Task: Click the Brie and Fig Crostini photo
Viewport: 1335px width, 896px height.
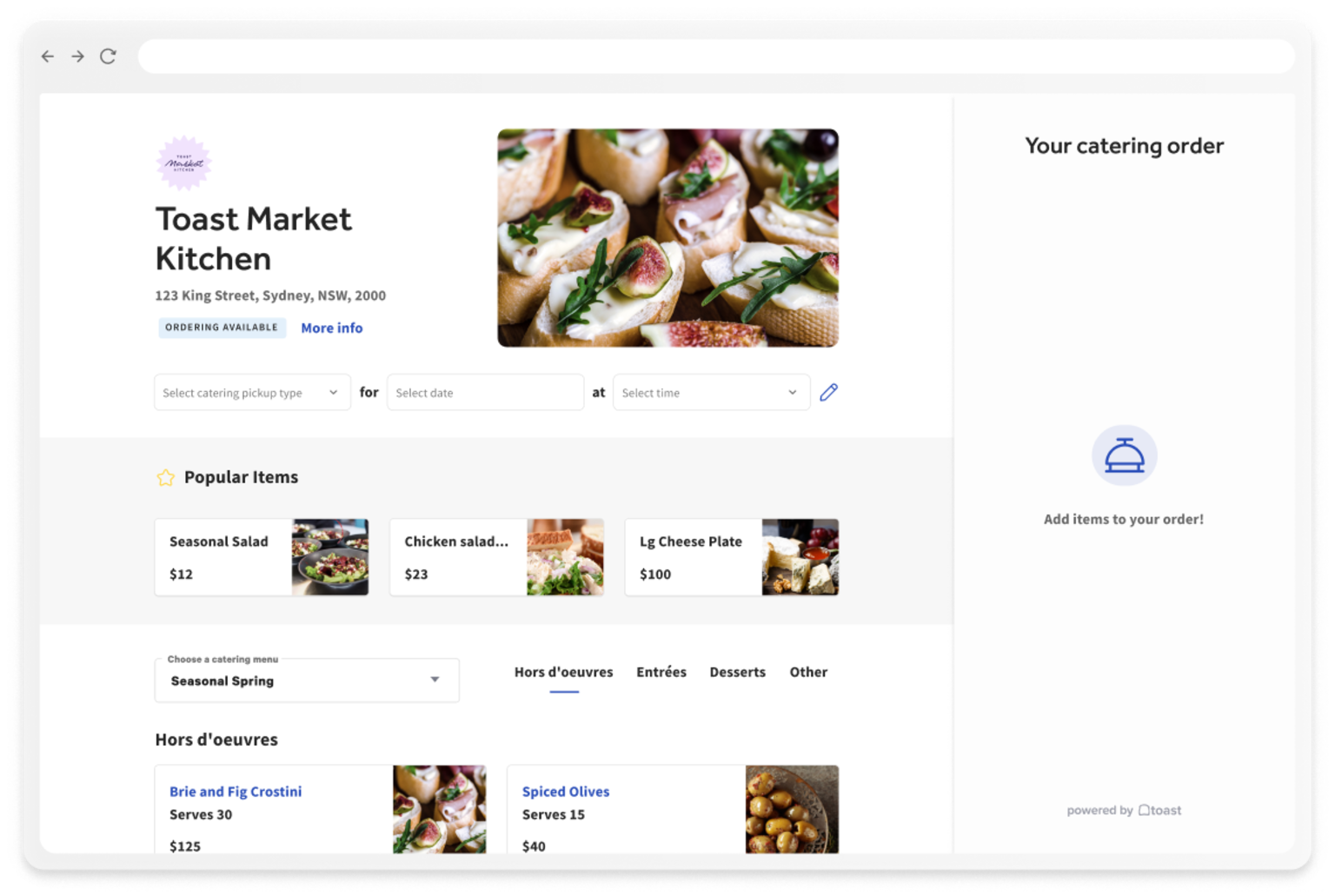Action: coord(440,809)
